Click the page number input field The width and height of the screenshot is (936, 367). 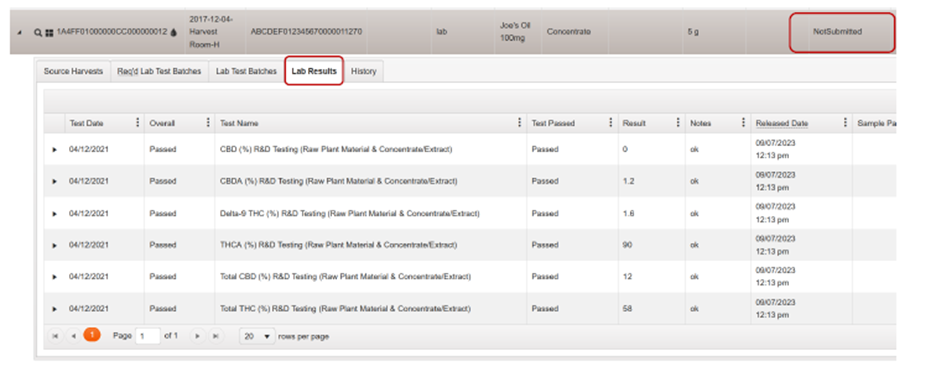[148, 337]
